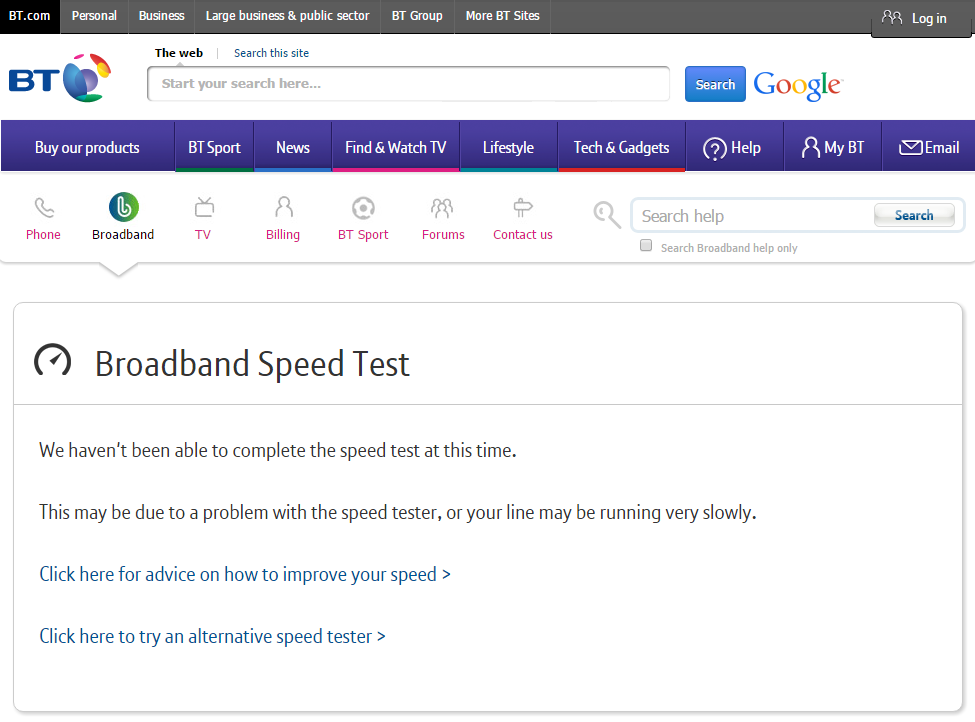The image size is (975, 722).
Task: Click the blue Search button
Action: point(715,84)
